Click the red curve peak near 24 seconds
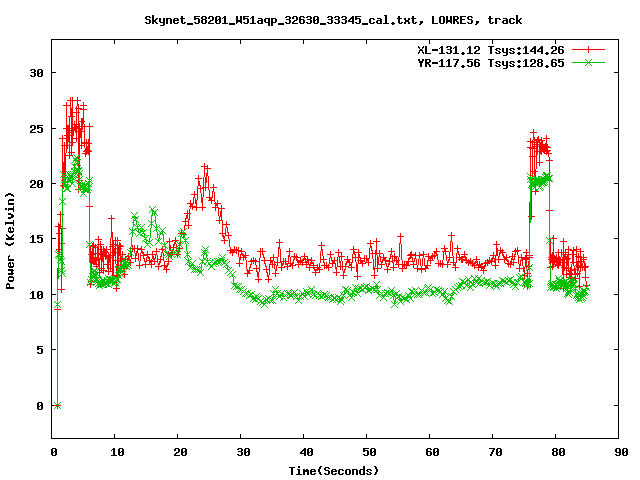This screenshot has height=480, width=640. pos(205,167)
